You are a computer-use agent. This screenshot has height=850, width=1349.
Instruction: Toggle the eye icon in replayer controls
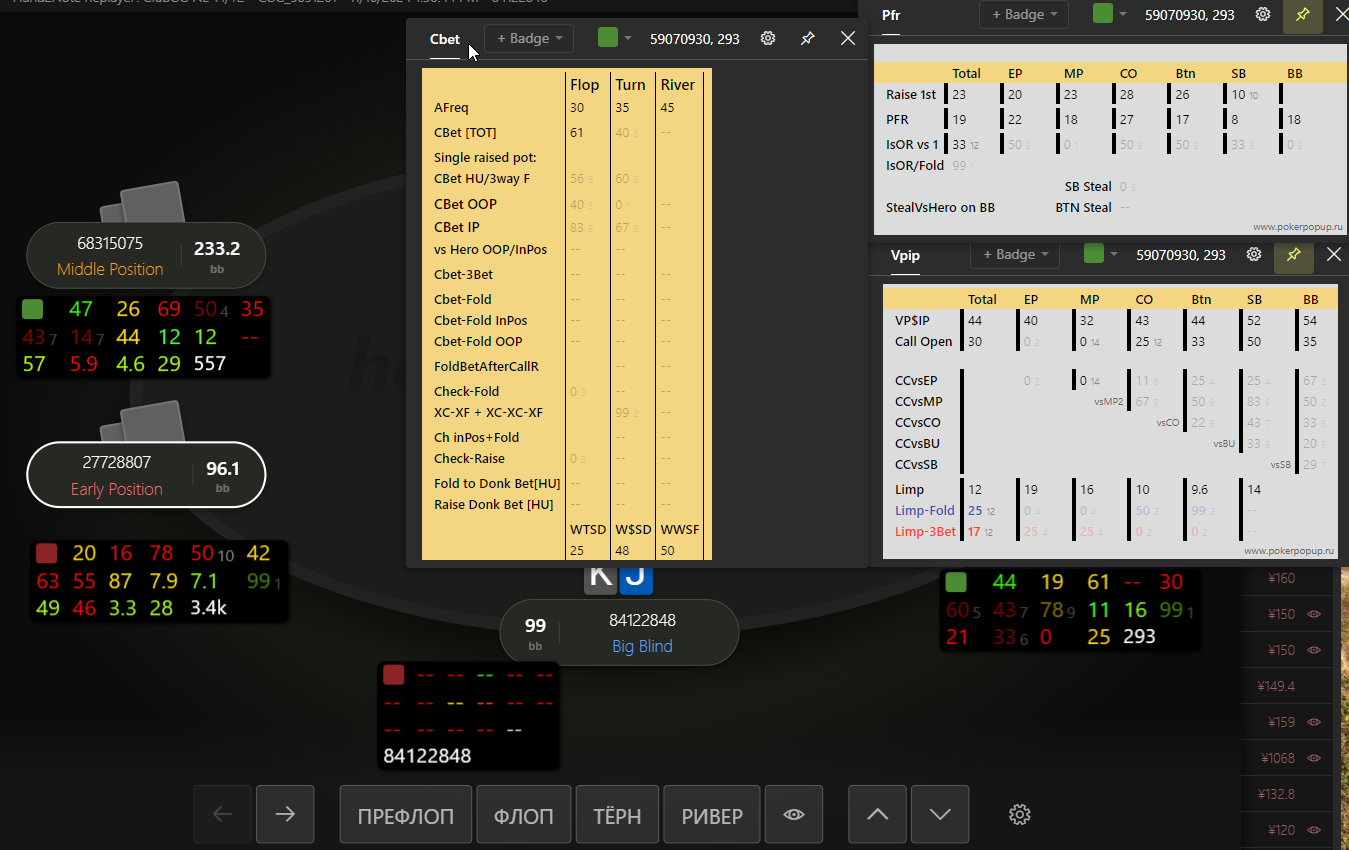tap(794, 814)
